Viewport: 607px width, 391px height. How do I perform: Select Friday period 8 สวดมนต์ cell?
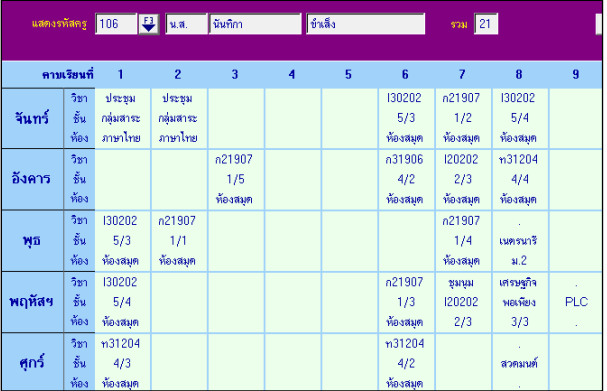(520, 362)
